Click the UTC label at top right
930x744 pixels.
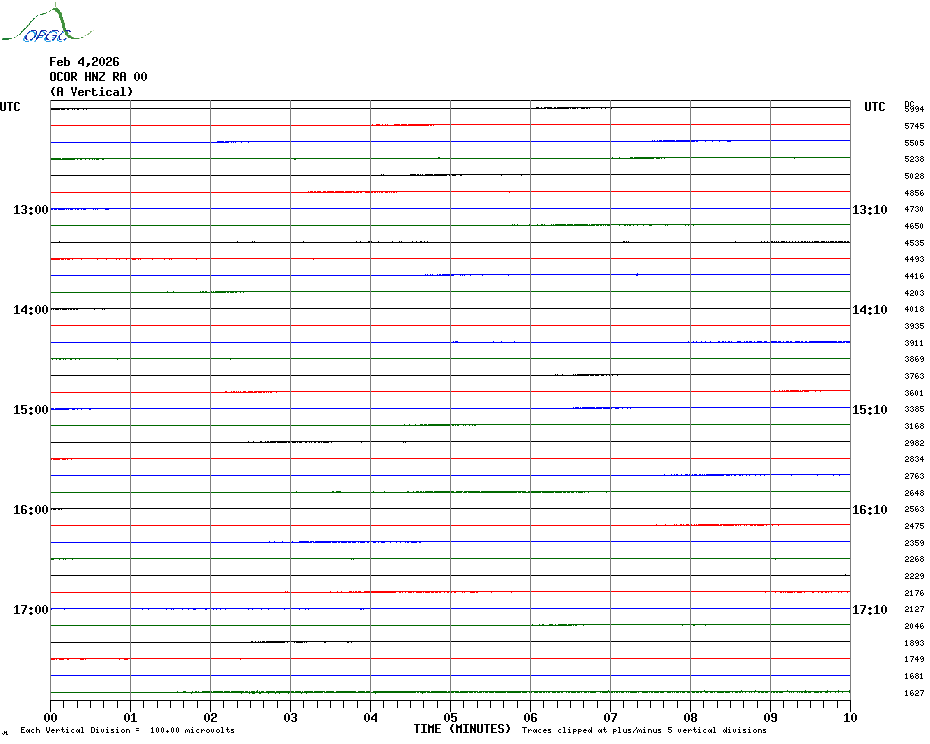874,107
